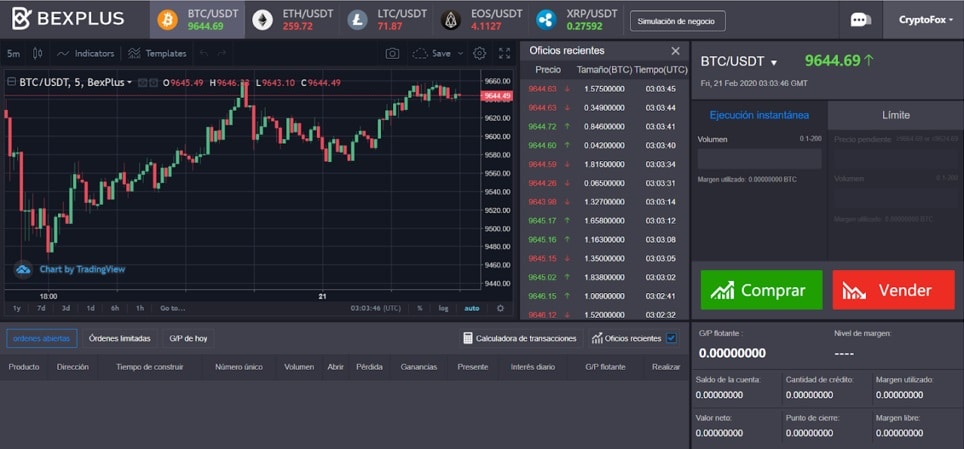
Task: Open the BTC/USDT pair selector dropdown
Action: 773,63
